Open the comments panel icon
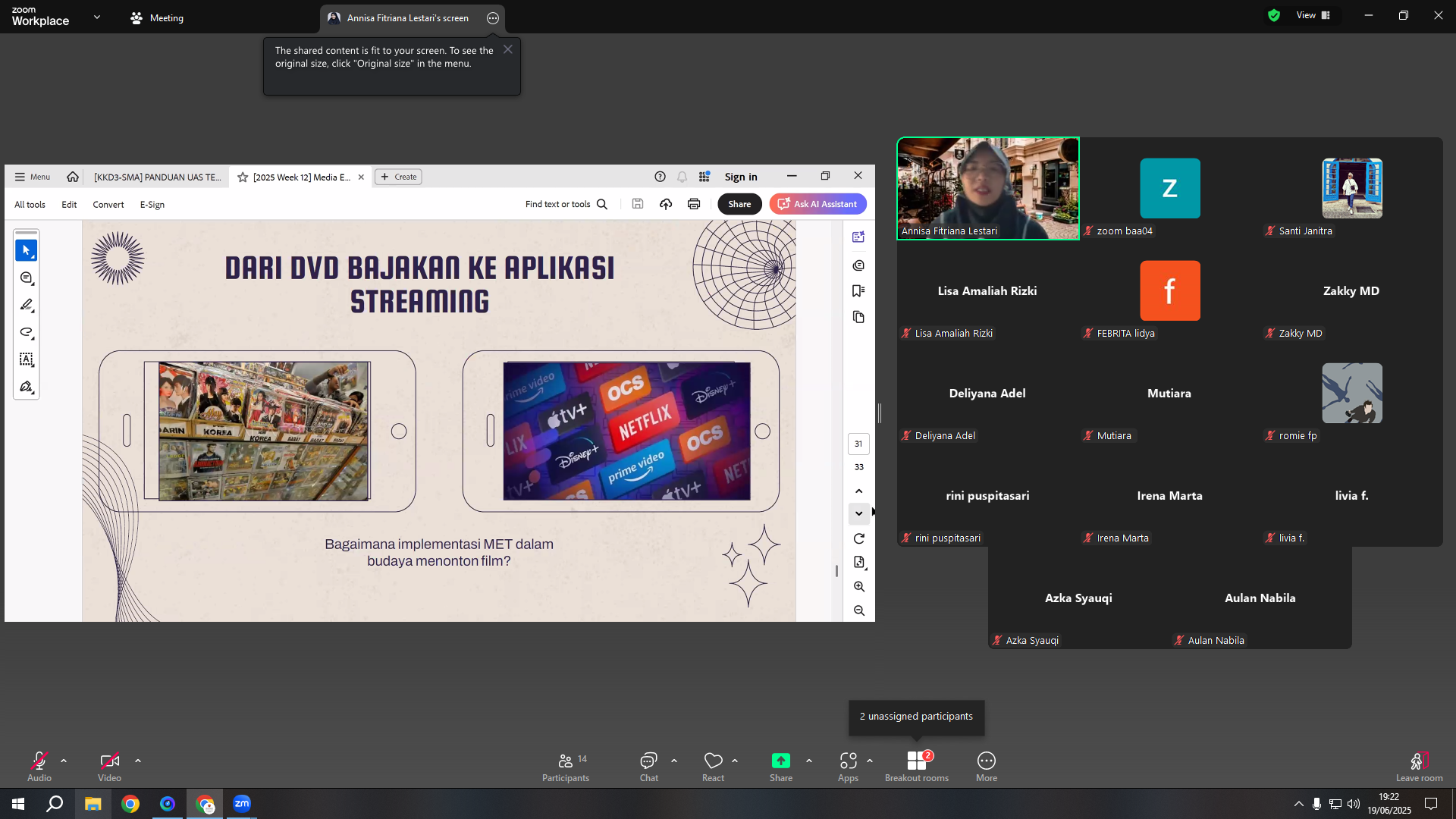Viewport: 1456px width, 819px height. [x=858, y=265]
